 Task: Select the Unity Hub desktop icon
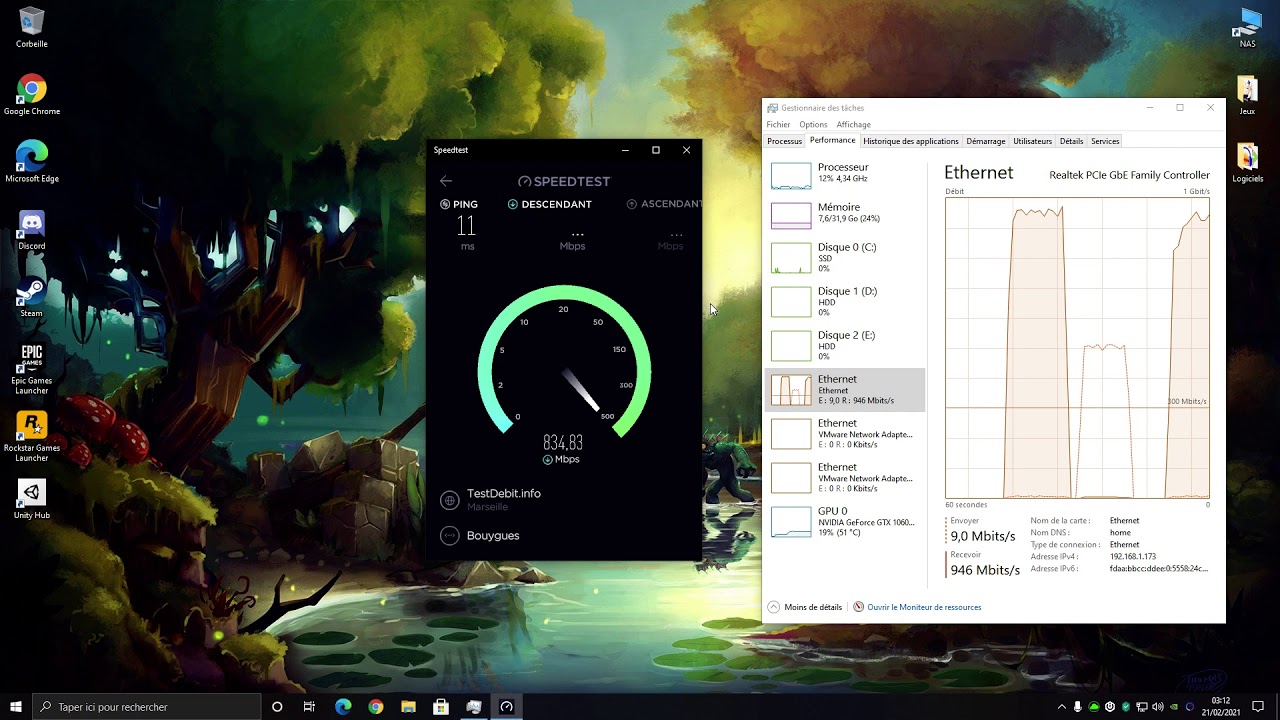(32, 499)
